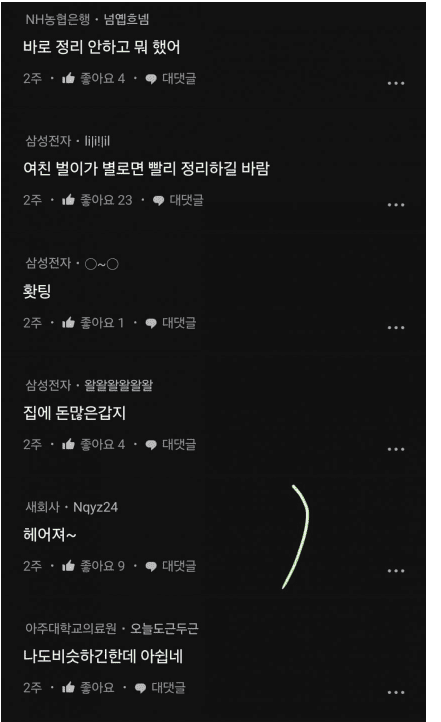The width and height of the screenshot is (441, 722).
Task: Open more options for '헤어져~' comment
Action: [x=396, y=571]
